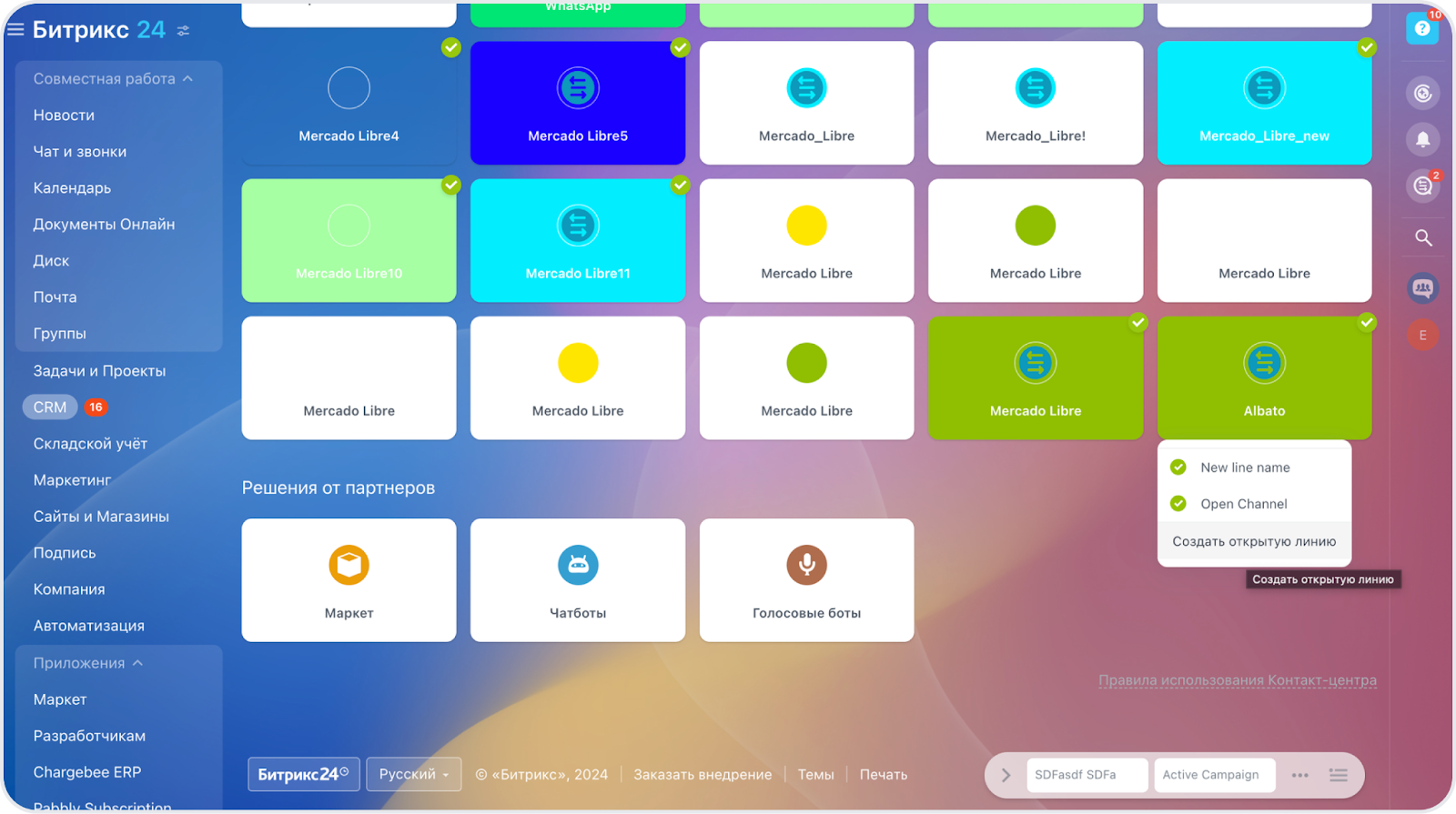Screen dimensions: 1456x814
Task: Open CRM in the sidebar
Action: coord(50,407)
